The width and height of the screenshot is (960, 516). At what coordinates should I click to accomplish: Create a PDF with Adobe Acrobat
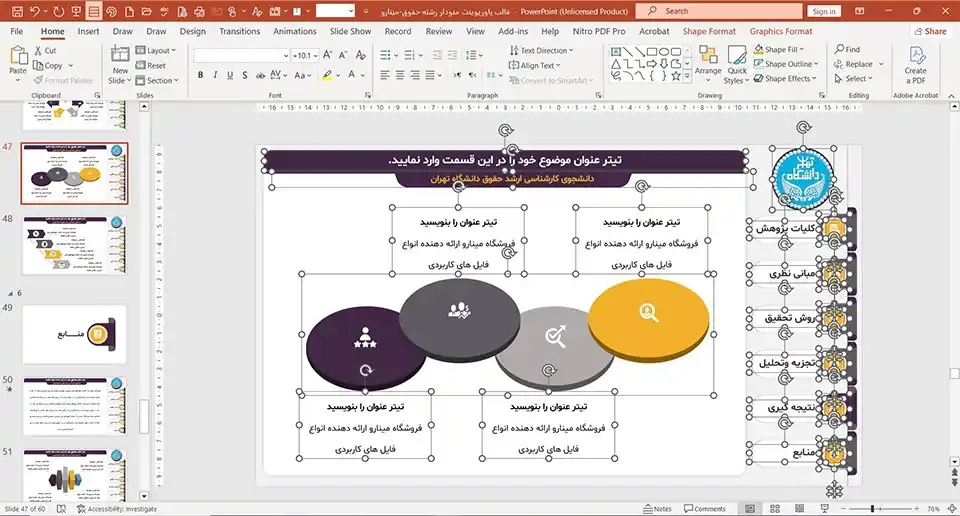(915, 65)
